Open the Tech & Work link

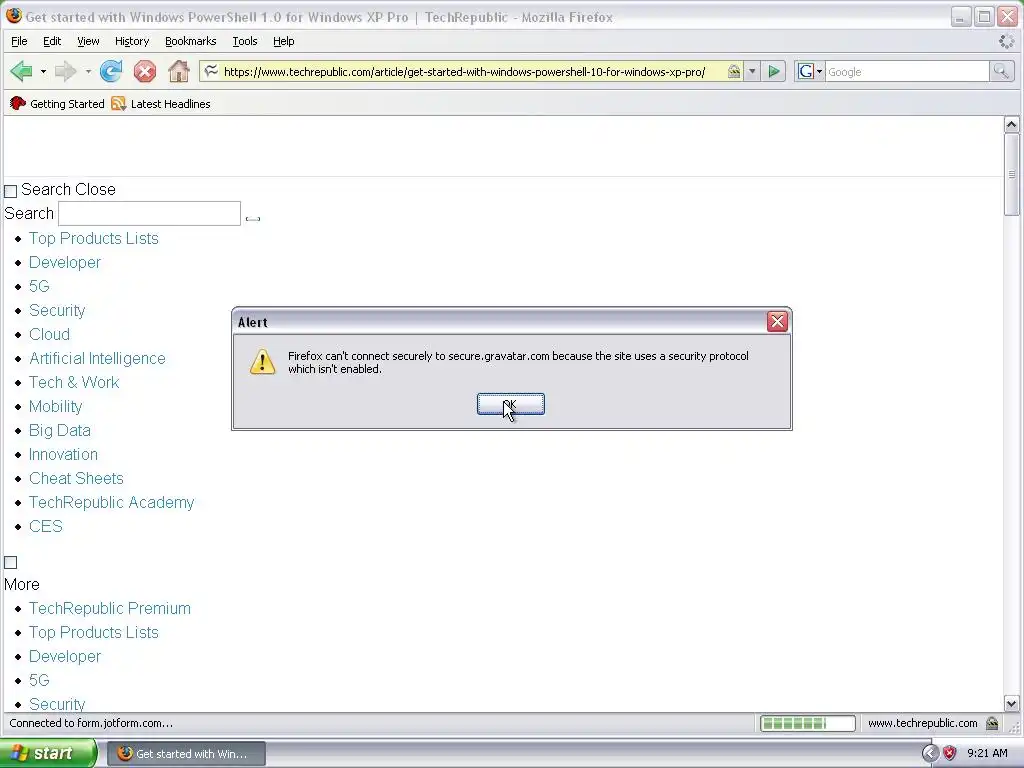coord(74,382)
